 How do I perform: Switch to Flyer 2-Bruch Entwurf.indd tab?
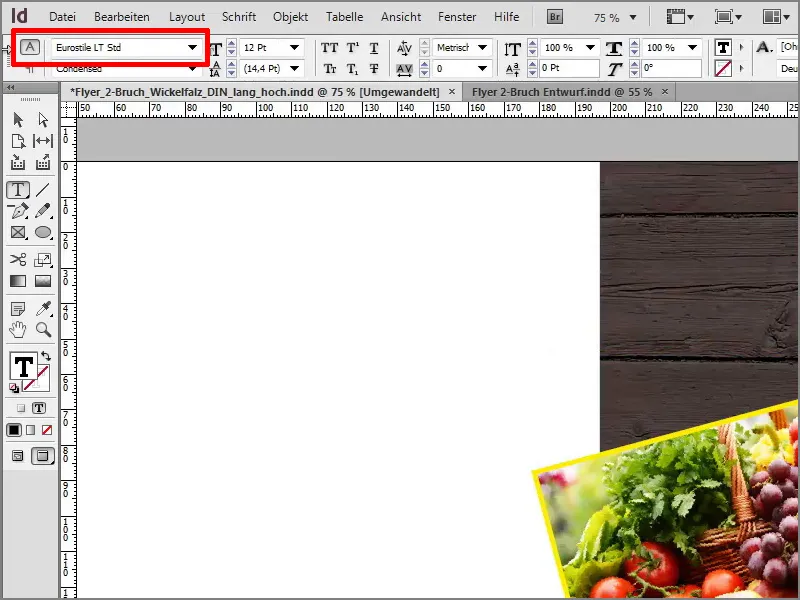click(562, 92)
